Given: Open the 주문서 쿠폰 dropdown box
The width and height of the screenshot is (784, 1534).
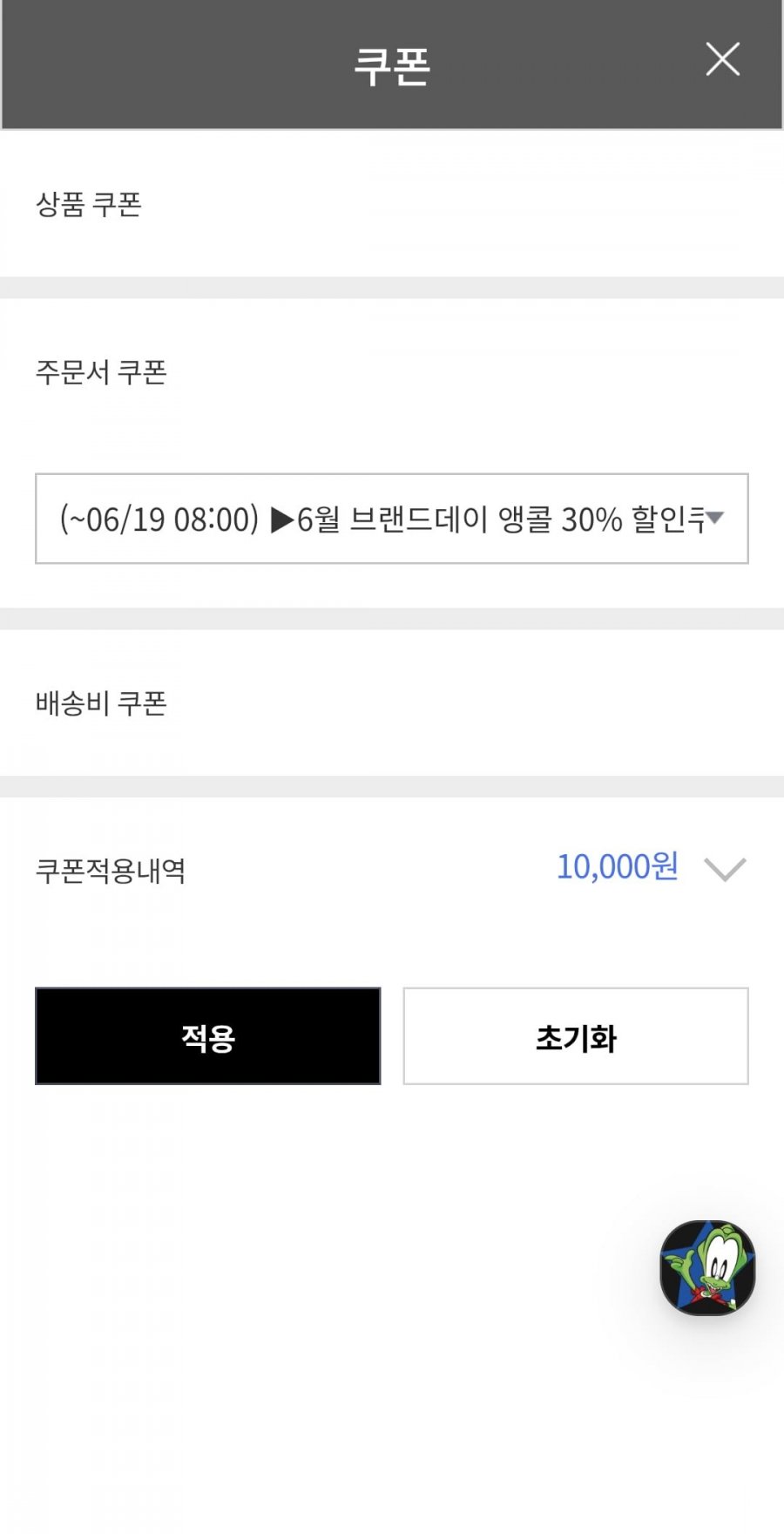Looking at the screenshot, I should 392,519.
